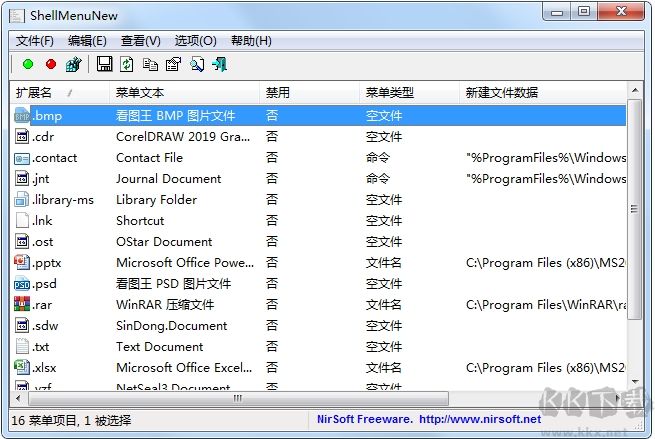Click the 看图王 BMP 图片文件 cell
The height and width of the screenshot is (439, 655).
[175, 116]
